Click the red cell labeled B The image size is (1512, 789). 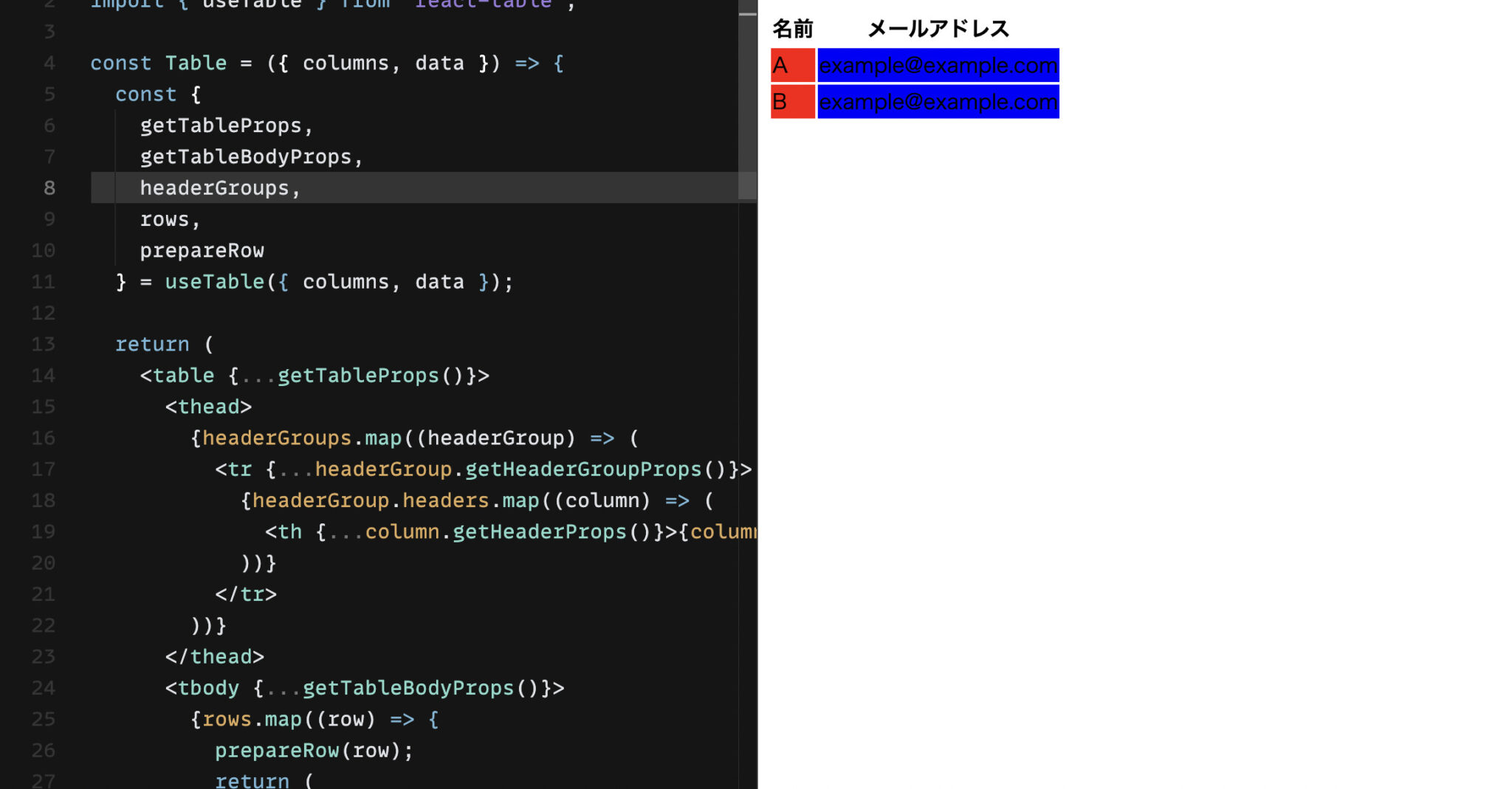(x=792, y=102)
